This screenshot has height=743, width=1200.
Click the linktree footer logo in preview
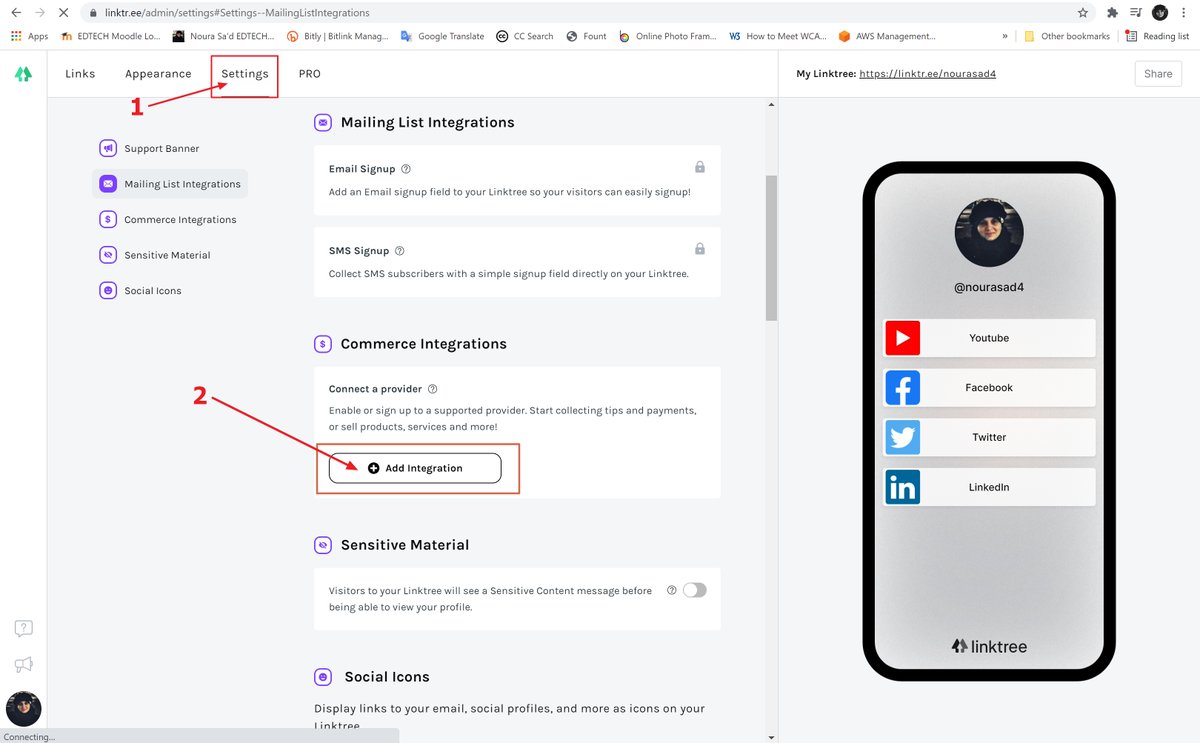point(989,646)
